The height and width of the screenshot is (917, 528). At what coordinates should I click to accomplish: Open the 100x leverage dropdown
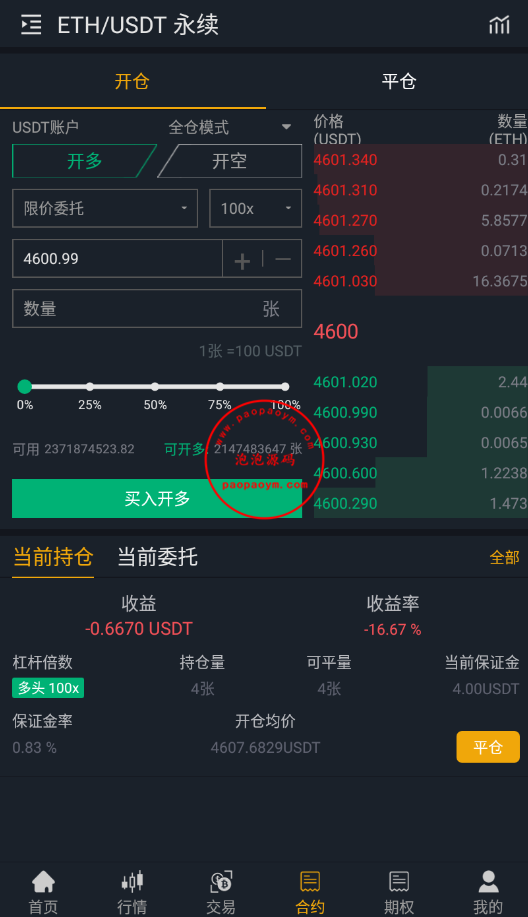click(256, 208)
